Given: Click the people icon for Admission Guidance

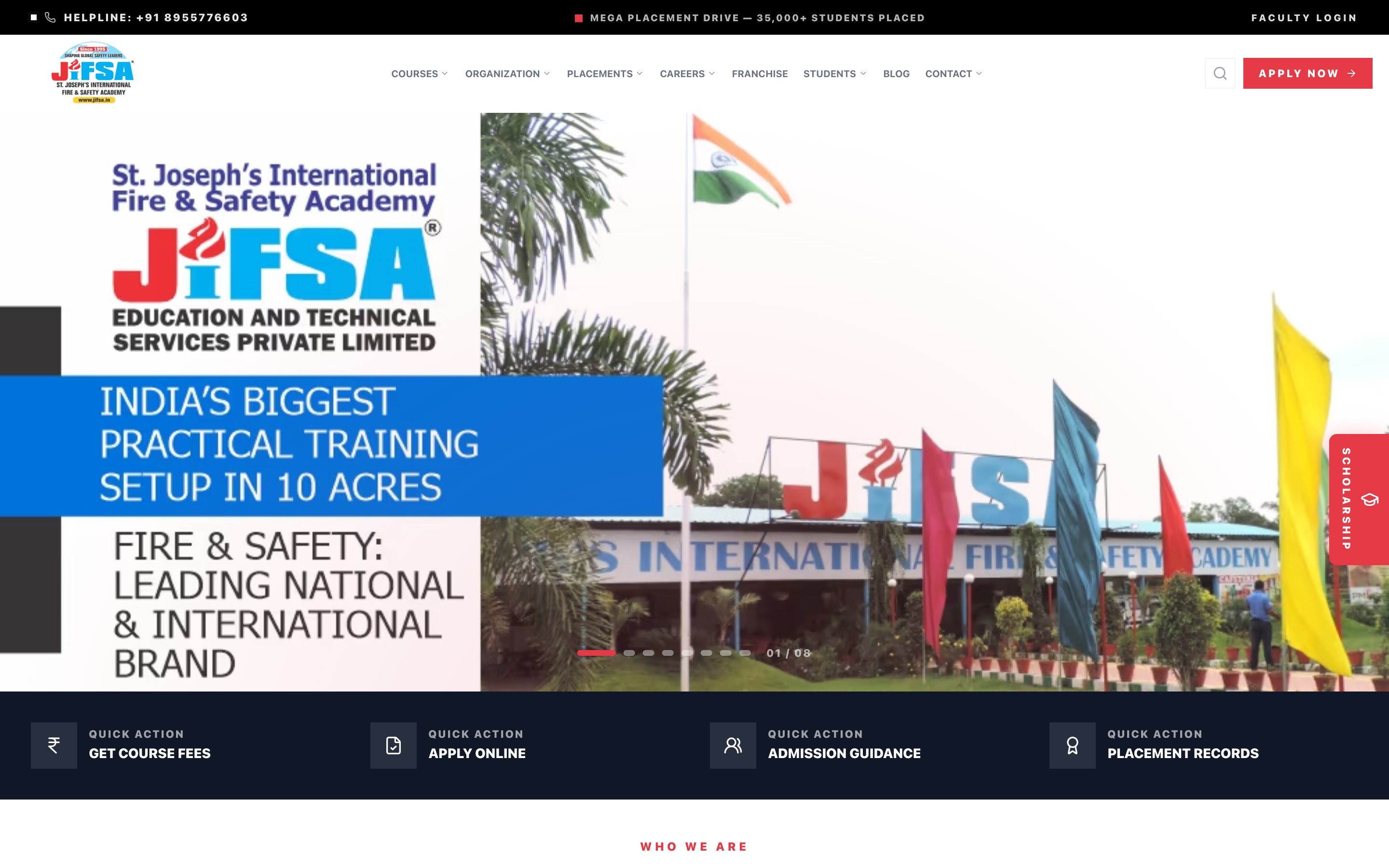Looking at the screenshot, I should point(733,745).
